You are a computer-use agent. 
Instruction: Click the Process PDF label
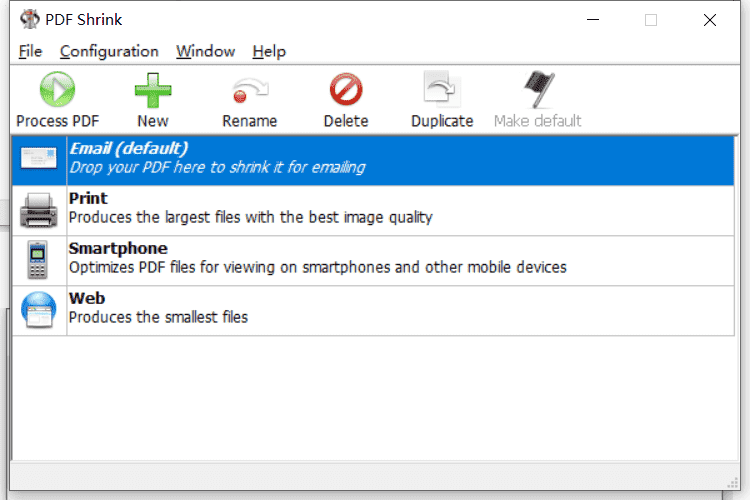tap(57, 121)
